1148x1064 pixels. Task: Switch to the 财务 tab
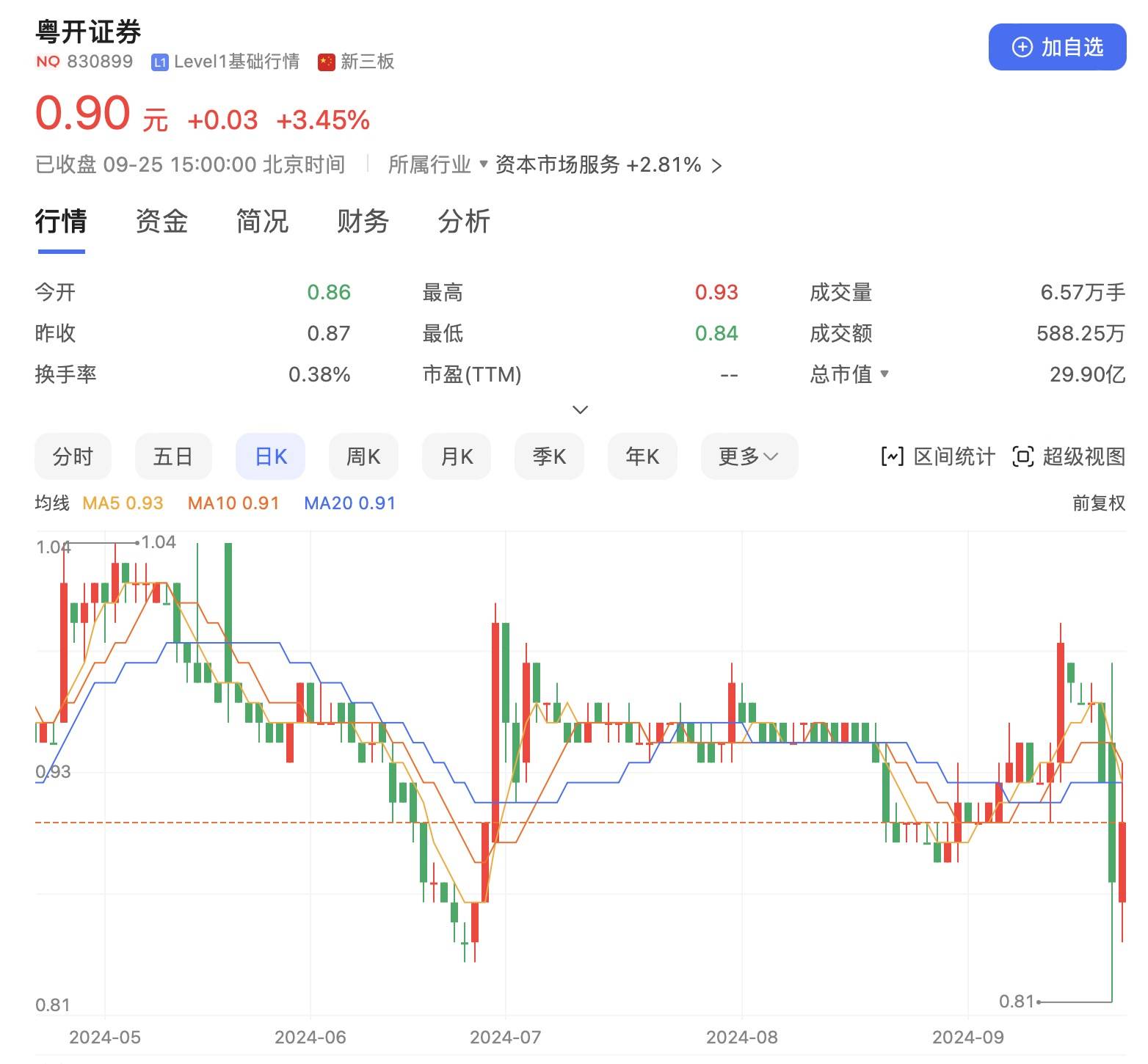click(x=363, y=221)
